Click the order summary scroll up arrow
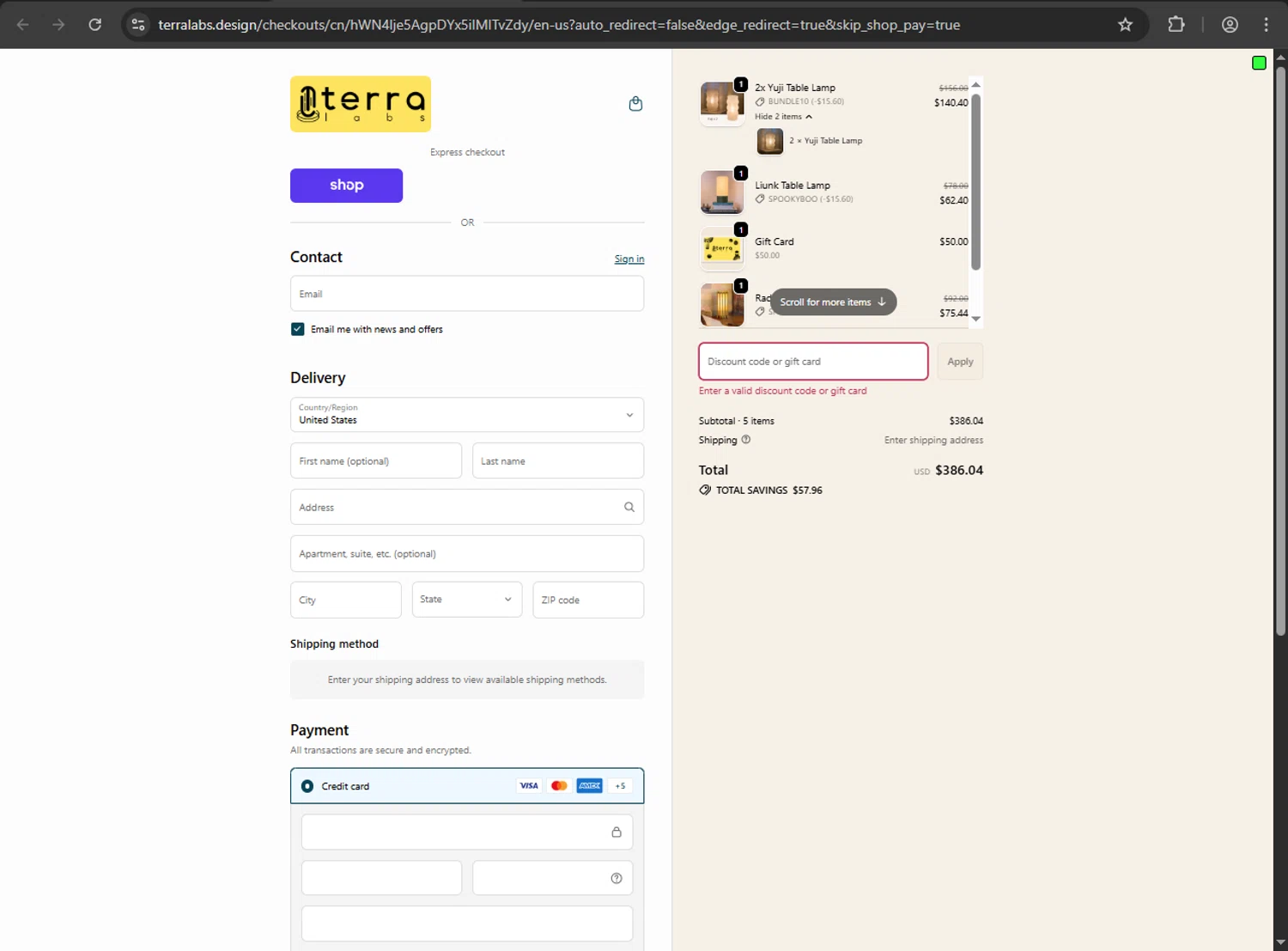Viewport: 1288px width, 951px height. (975, 84)
